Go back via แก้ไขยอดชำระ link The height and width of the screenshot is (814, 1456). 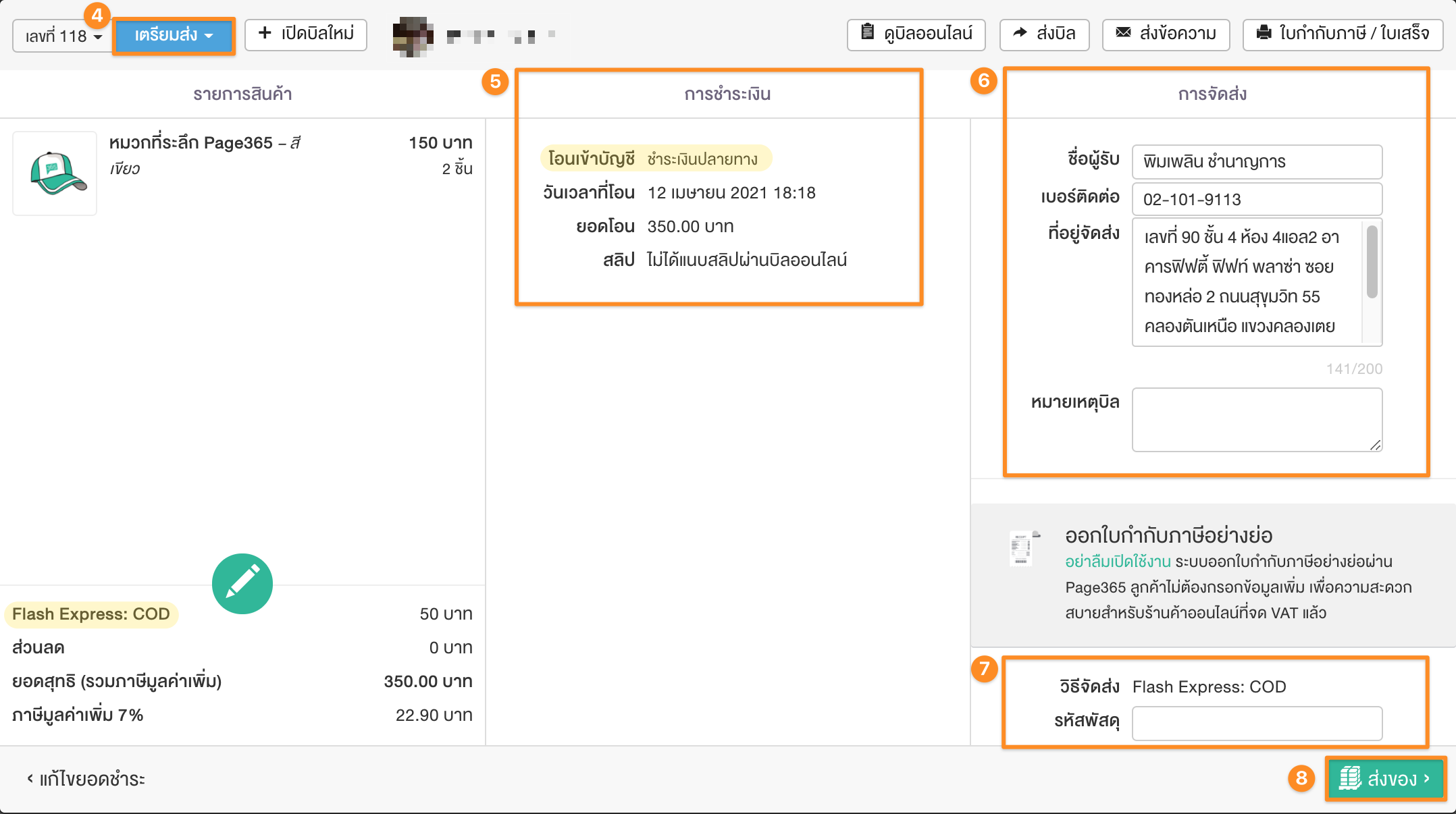(86, 779)
